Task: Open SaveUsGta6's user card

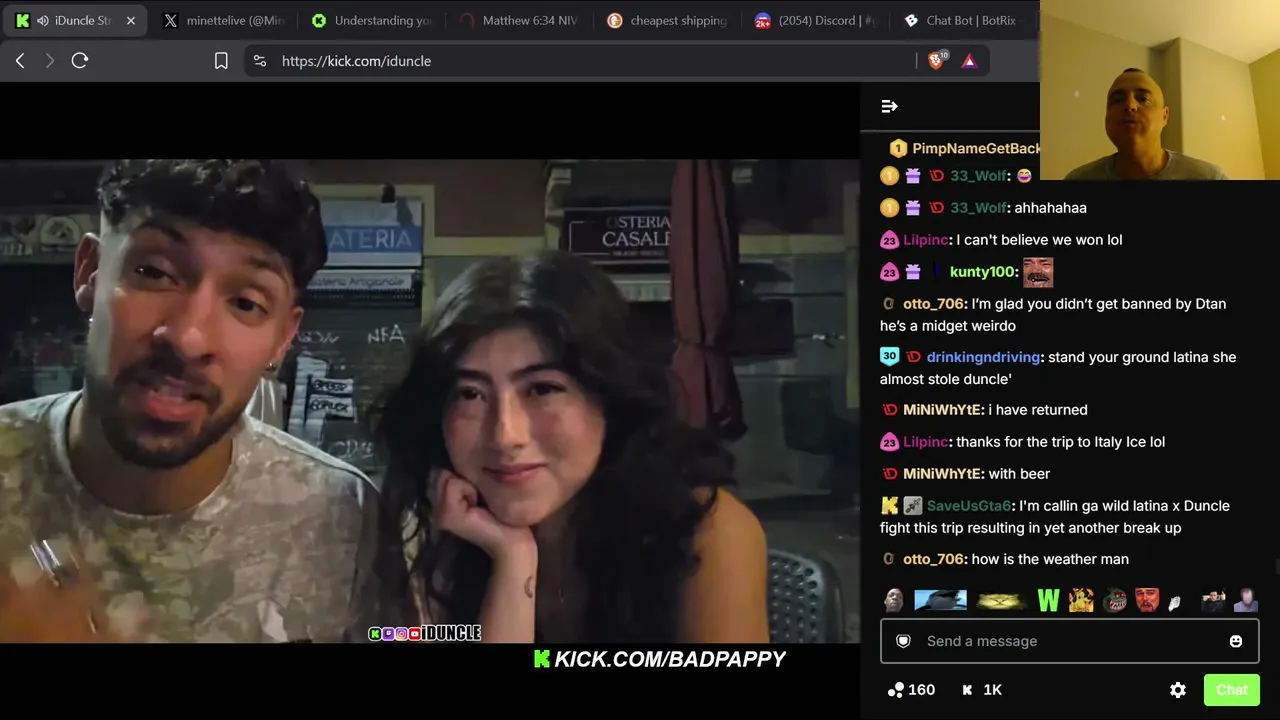Action: coord(969,506)
